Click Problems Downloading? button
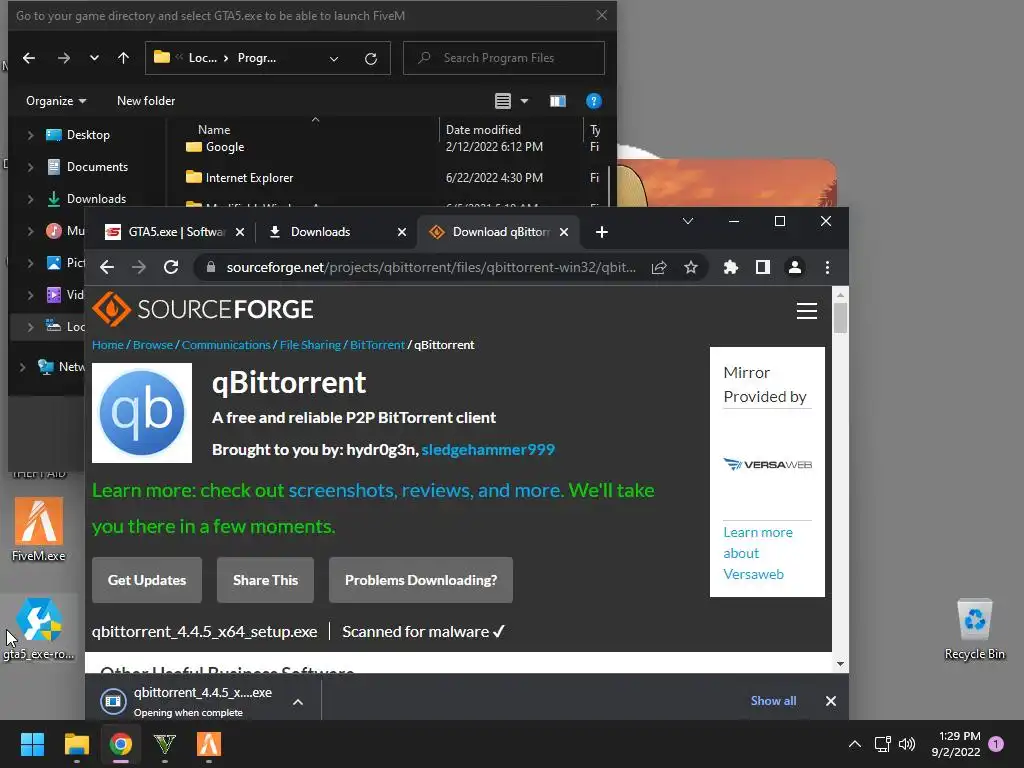The width and height of the screenshot is (1024, 768). click(421, 580)
